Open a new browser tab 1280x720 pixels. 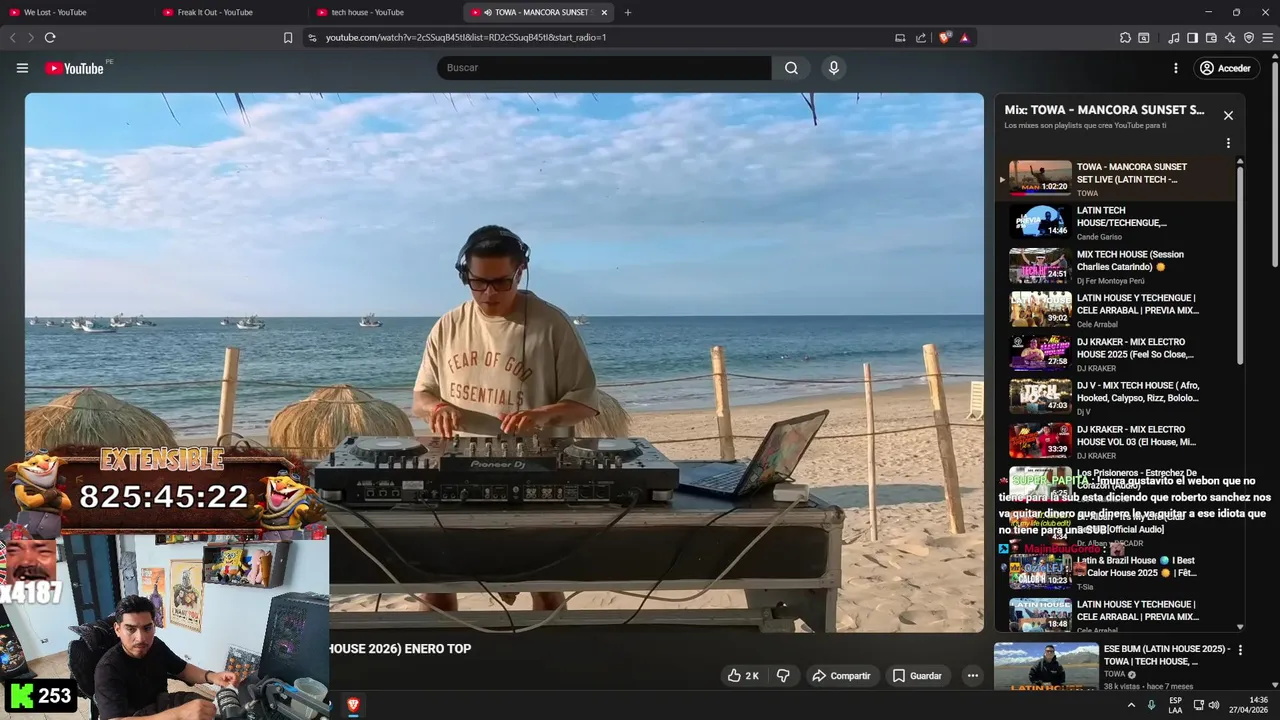[628, 12]
